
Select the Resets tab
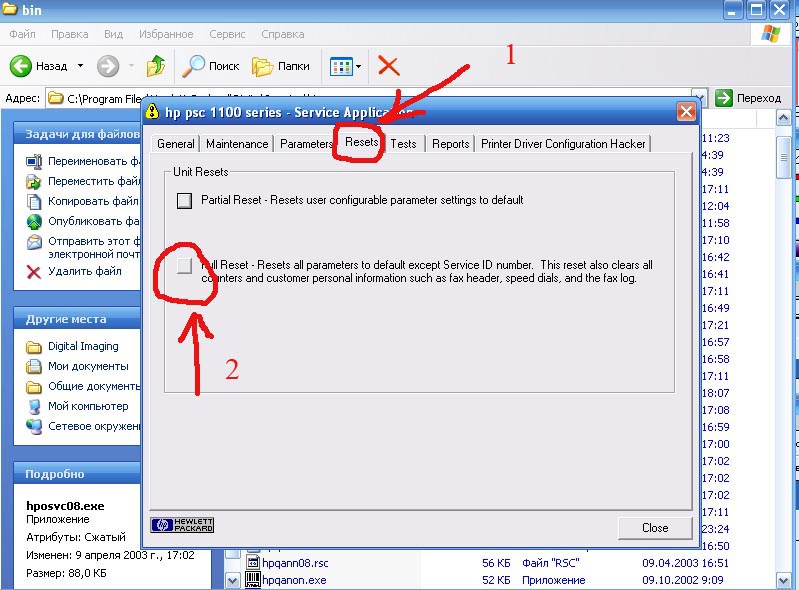(x=361, y=142)
